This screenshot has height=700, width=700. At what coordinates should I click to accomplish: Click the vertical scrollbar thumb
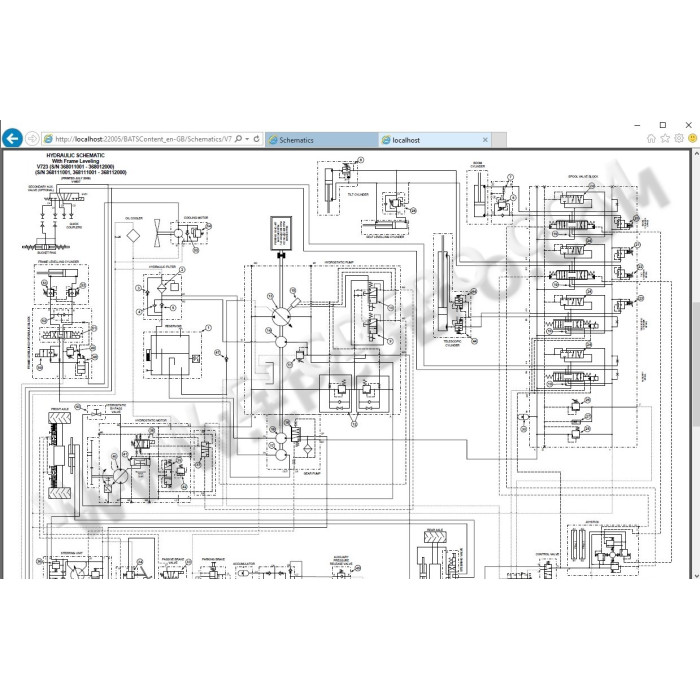tap(696, 365)
